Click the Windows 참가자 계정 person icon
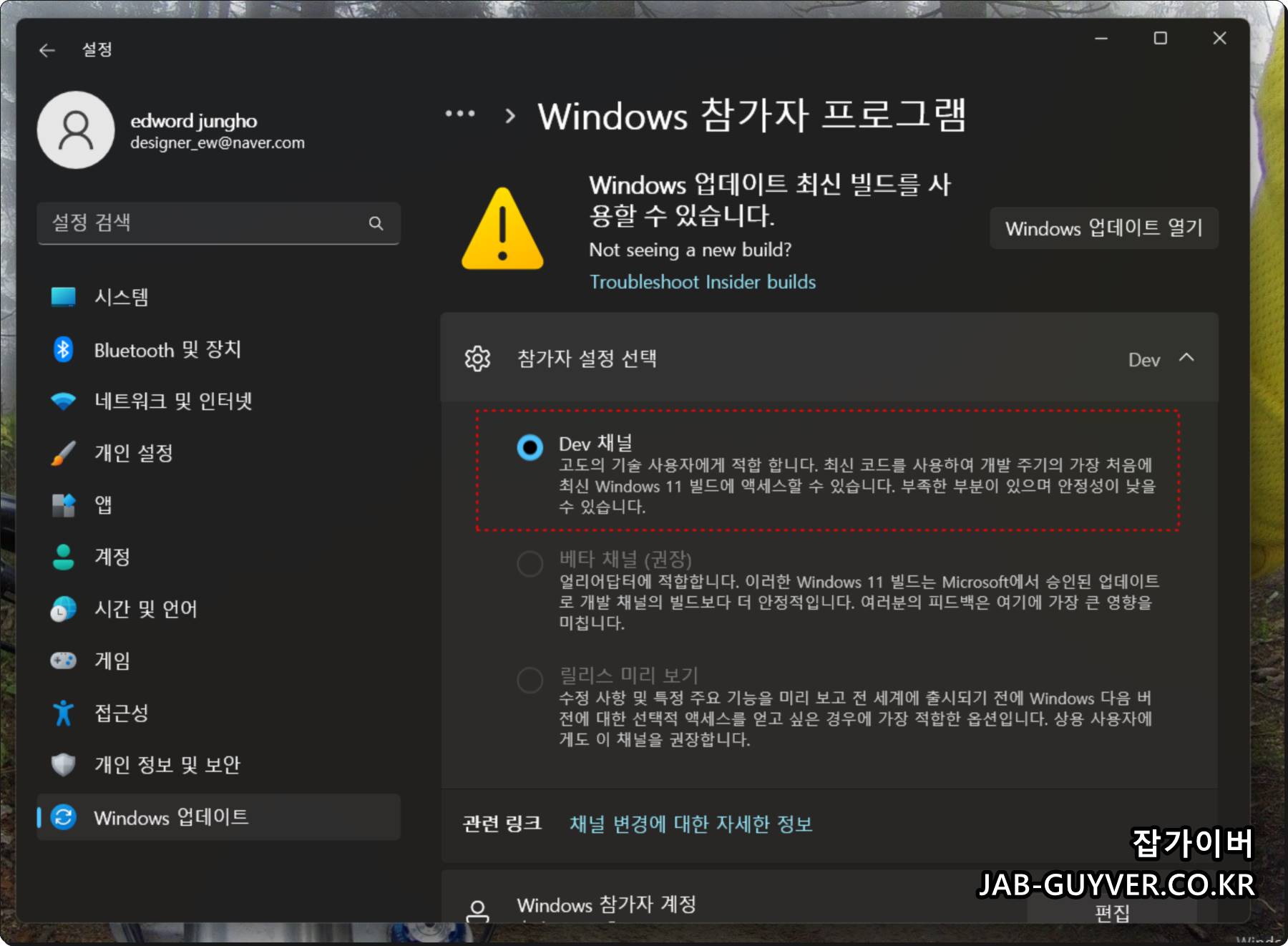This screenshot has width=1288, height=946. 477,910
